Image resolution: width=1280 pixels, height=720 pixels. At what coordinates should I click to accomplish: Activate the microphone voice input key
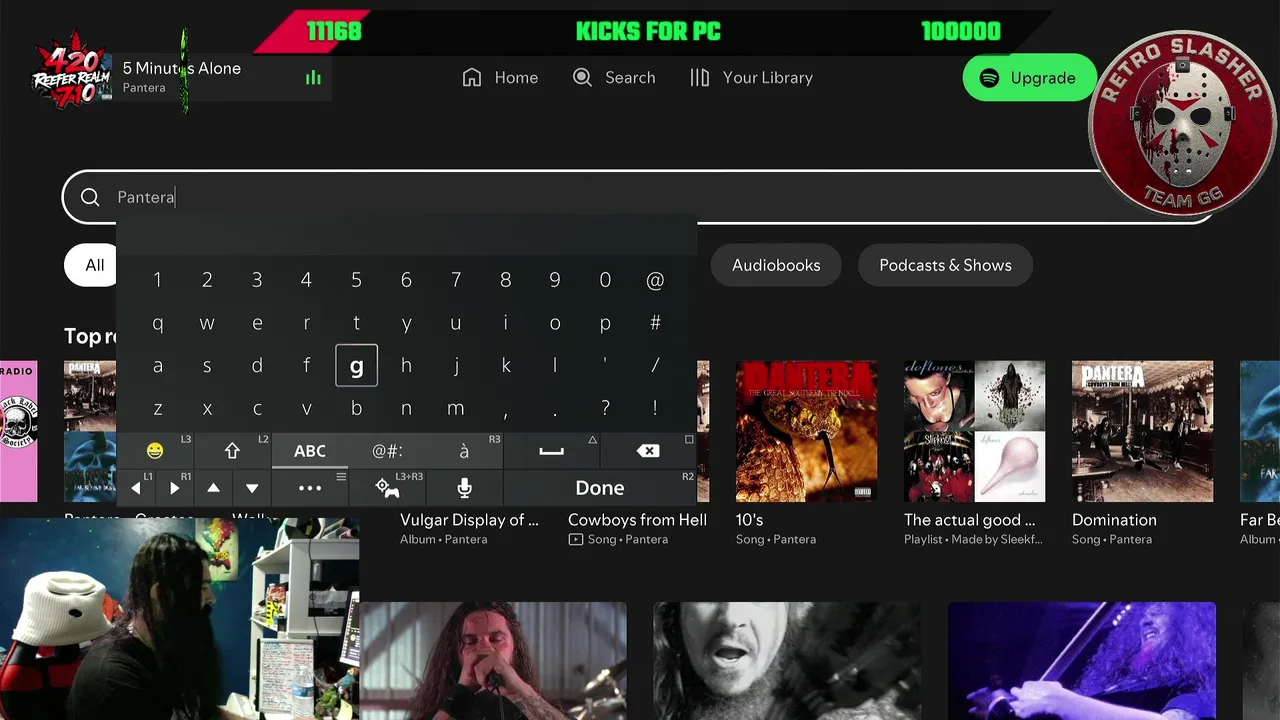pyautogui.click(x=464, y=488)
